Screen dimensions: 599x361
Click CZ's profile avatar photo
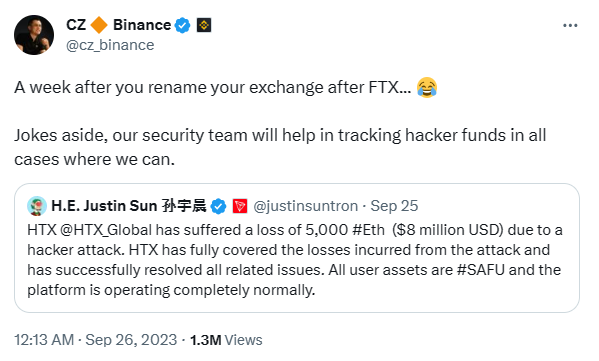pyautogui.click(x=34, y=35)
